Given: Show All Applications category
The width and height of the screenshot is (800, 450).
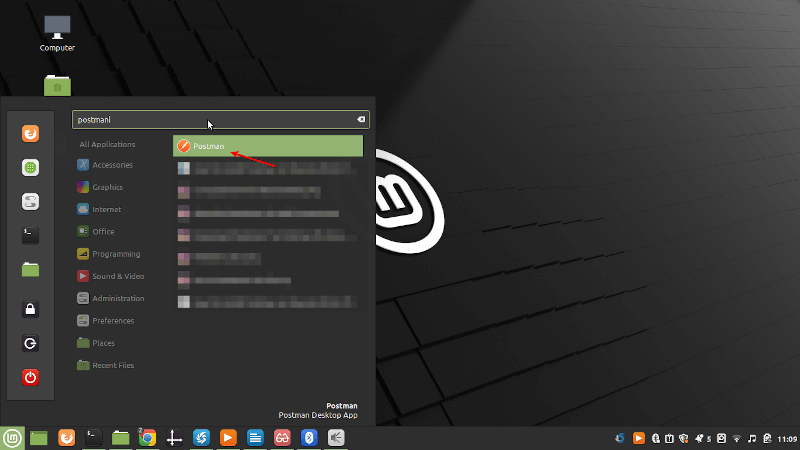Looking at the screenshot, I should 107,144.
